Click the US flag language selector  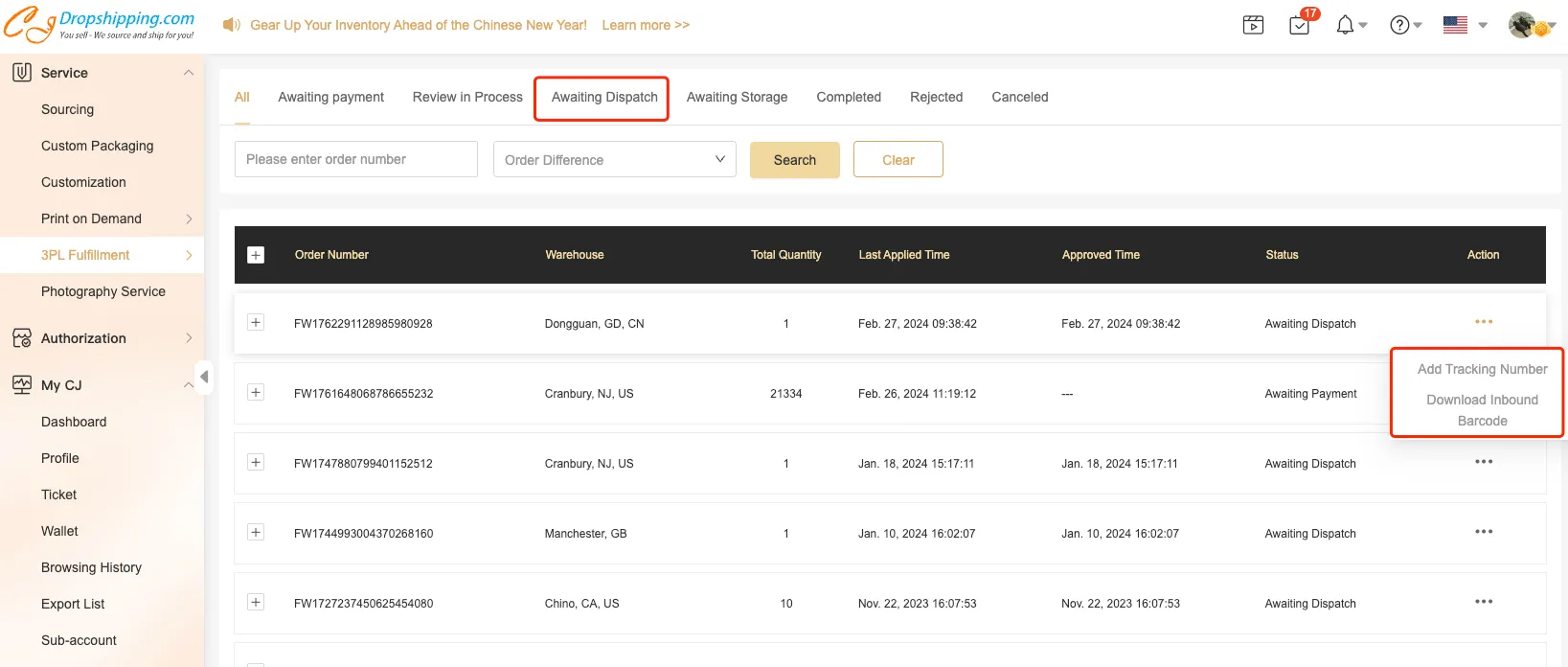point(1455,25)
